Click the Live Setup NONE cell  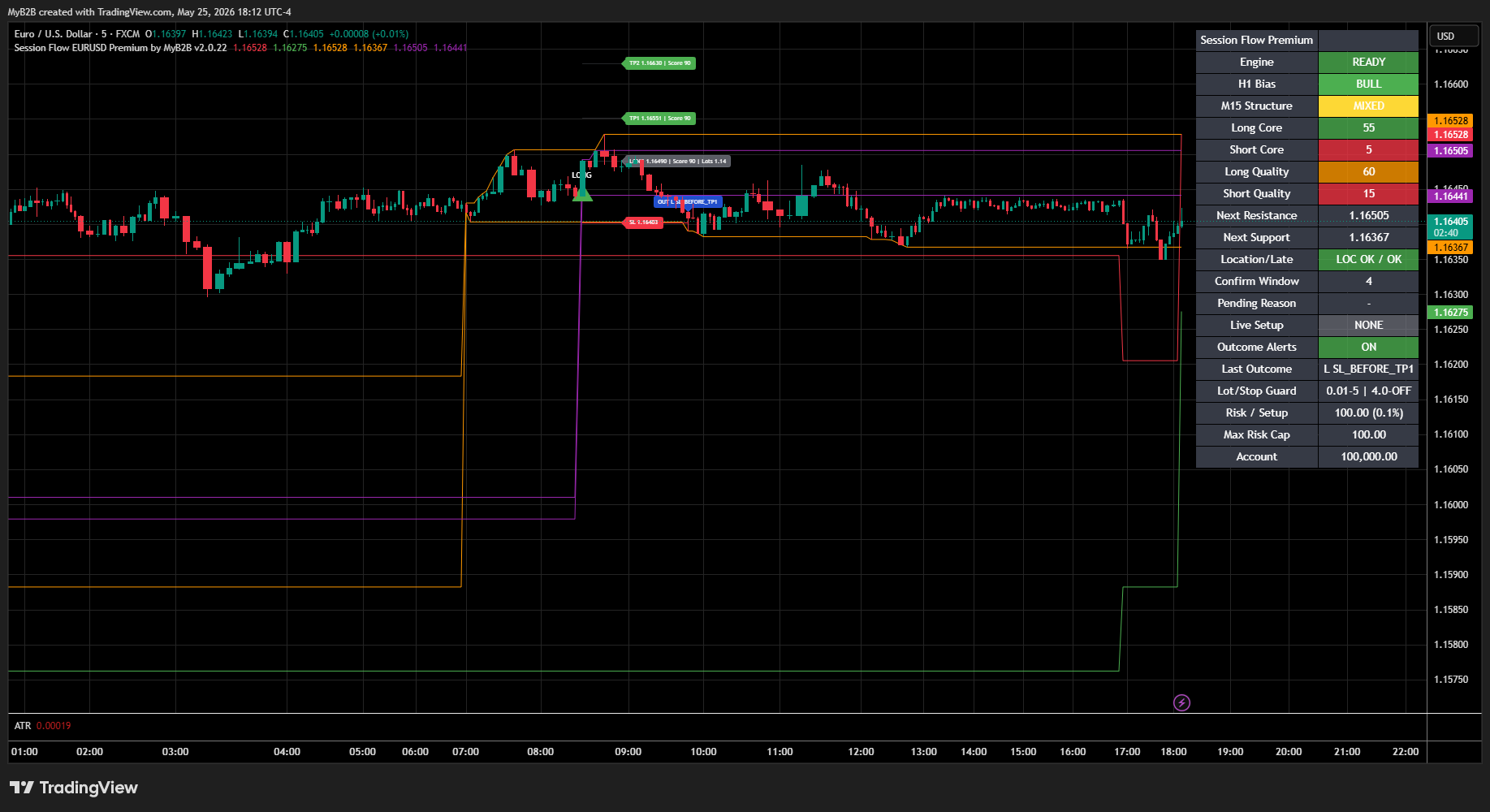(1368, 325)
